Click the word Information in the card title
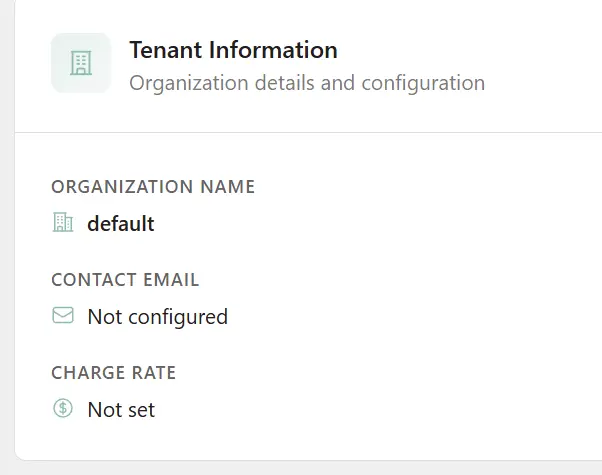602x475 pixels. [x=271, y=50]
